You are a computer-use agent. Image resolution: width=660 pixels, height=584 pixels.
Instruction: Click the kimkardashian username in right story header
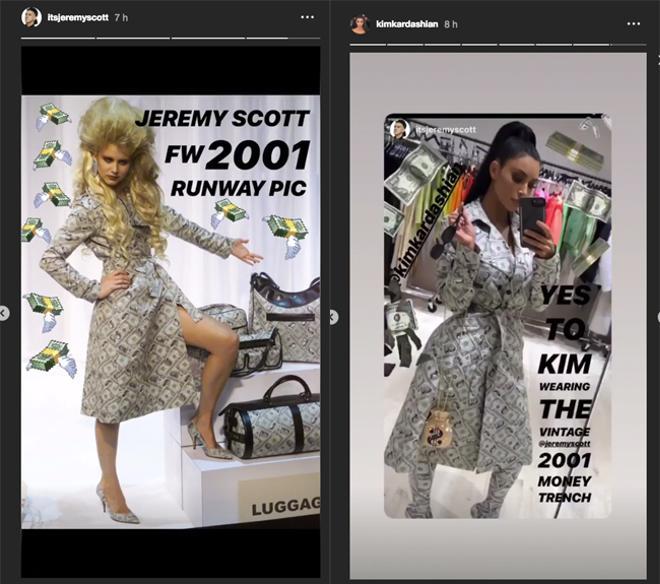click(x=407, y=24)
